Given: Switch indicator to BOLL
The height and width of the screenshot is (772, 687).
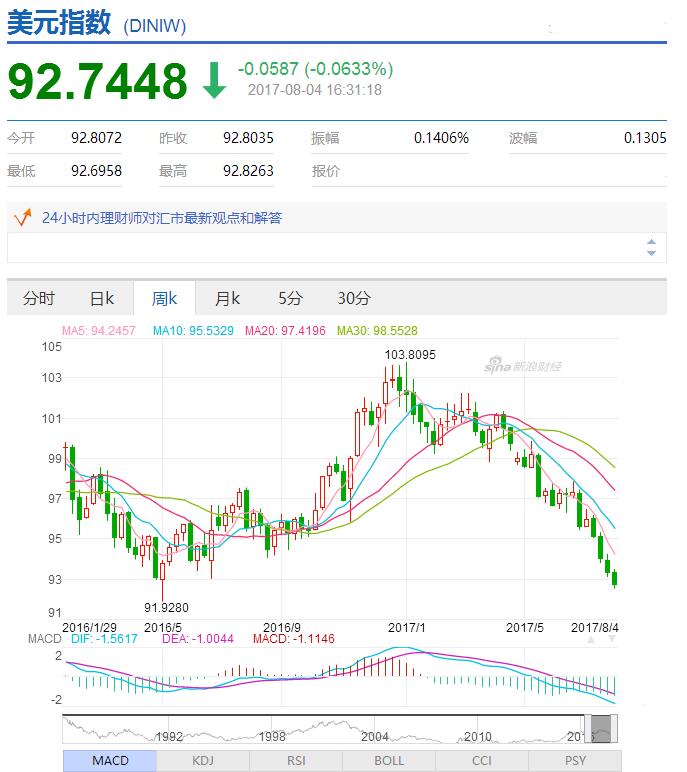Looking at the screenshot, I should point(389,761).
